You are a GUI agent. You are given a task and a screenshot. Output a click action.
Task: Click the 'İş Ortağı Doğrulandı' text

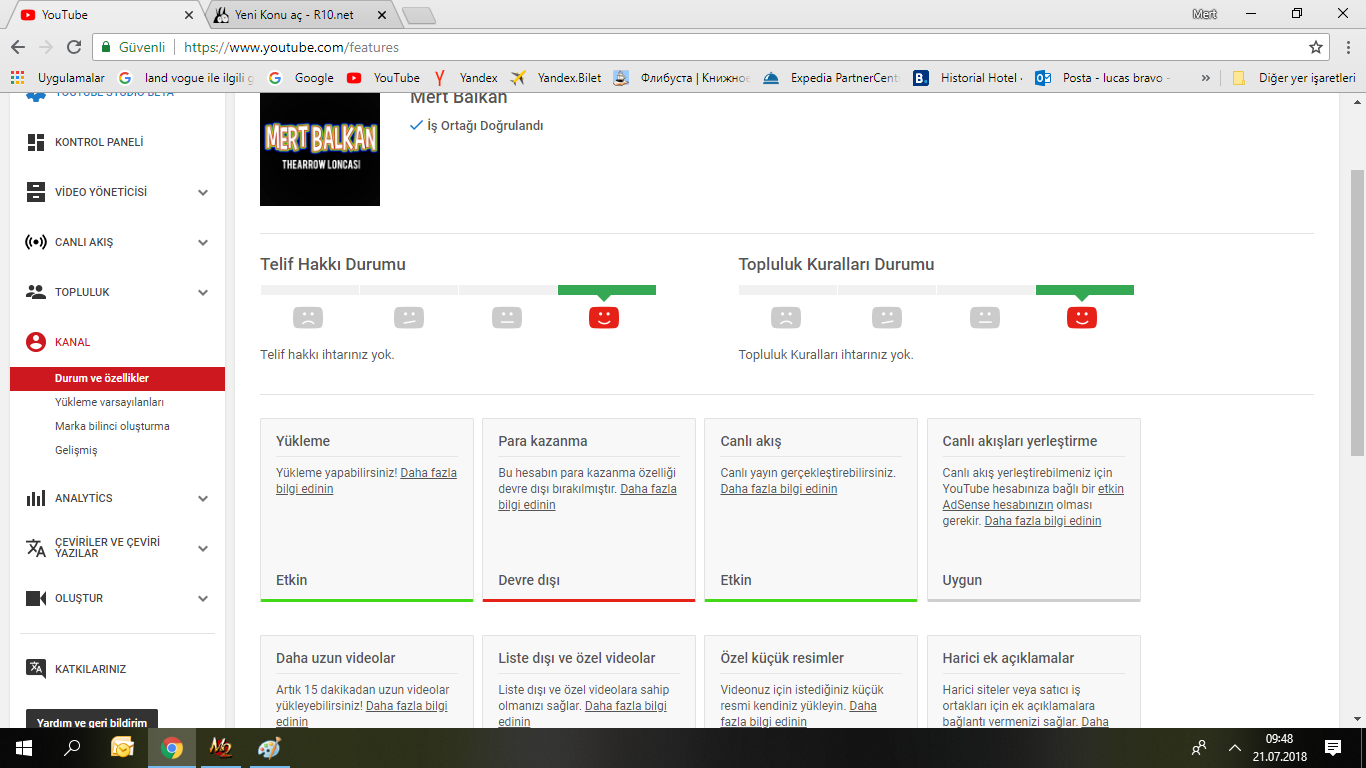click(485, 126)
